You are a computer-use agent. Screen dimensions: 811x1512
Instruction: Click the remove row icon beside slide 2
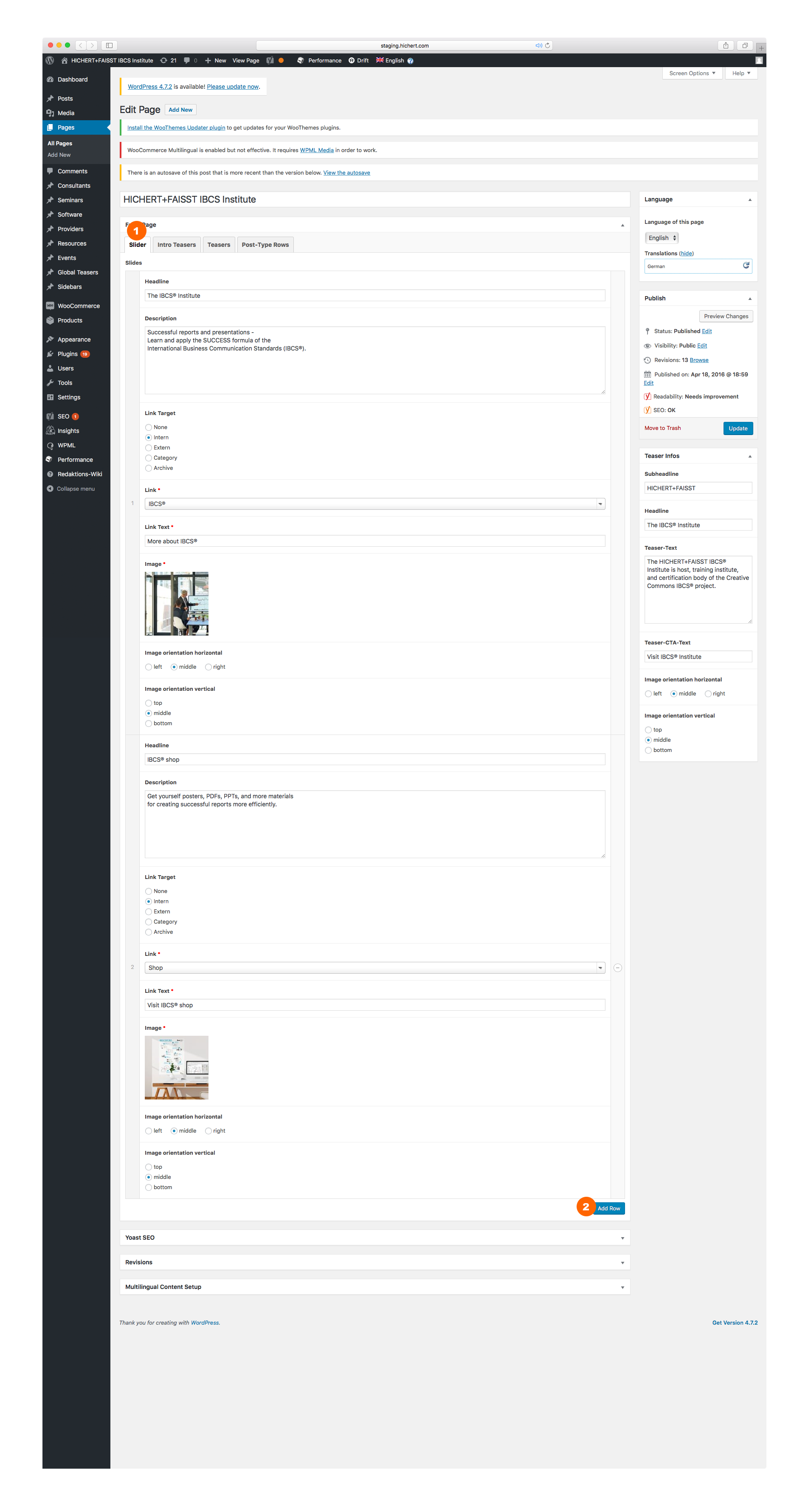617,968
